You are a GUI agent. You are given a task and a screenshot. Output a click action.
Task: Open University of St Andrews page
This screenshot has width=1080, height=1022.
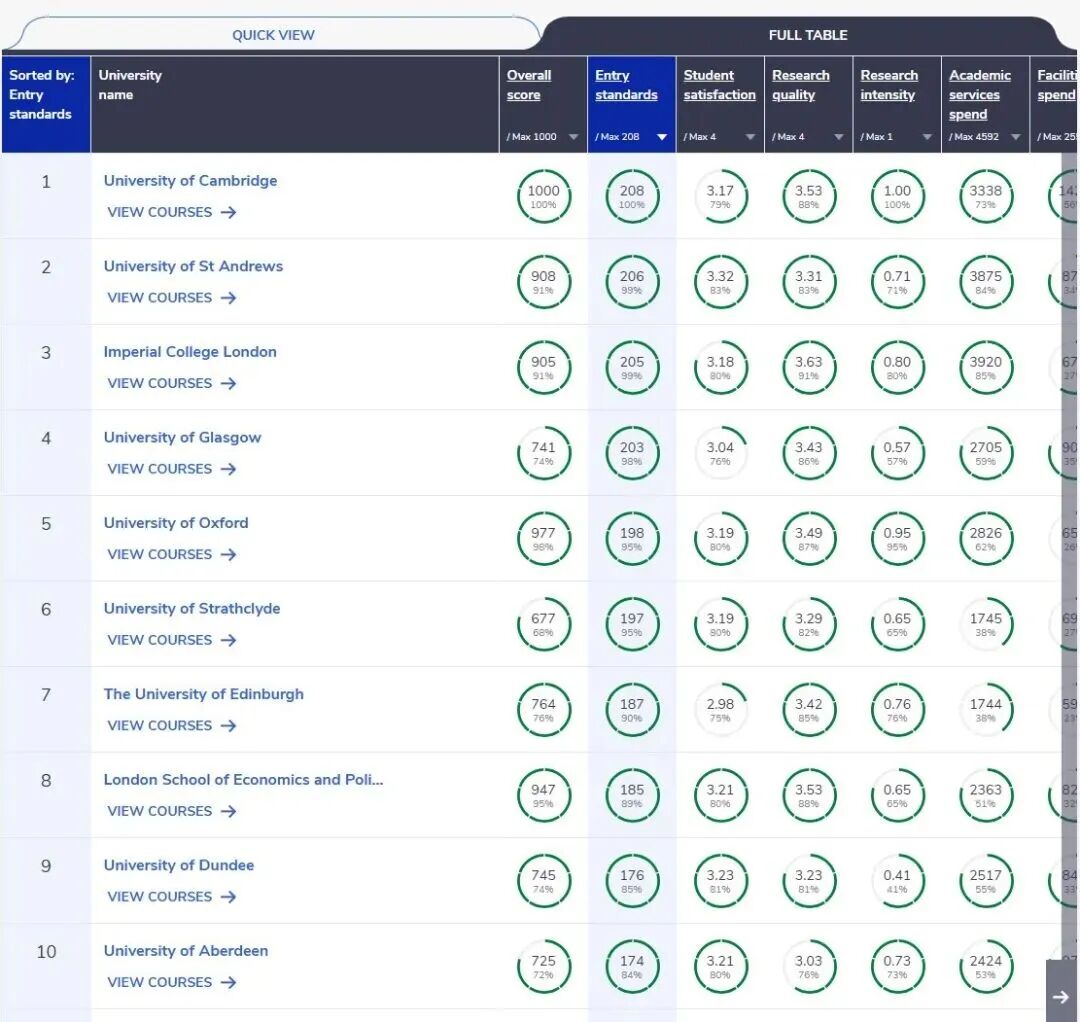point(193,266)
